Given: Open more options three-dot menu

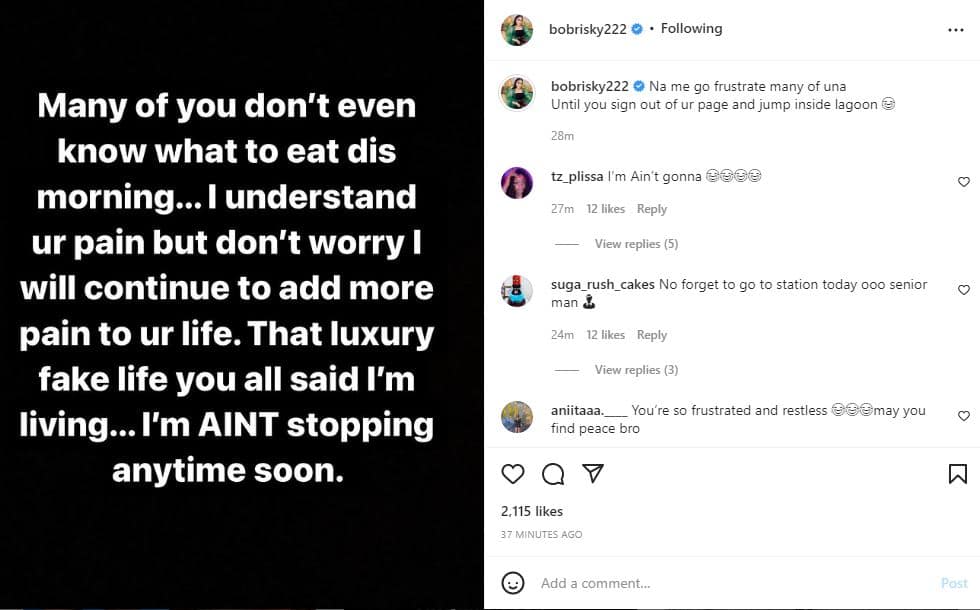Looking at the screenshot, I should tap(956, 30).
